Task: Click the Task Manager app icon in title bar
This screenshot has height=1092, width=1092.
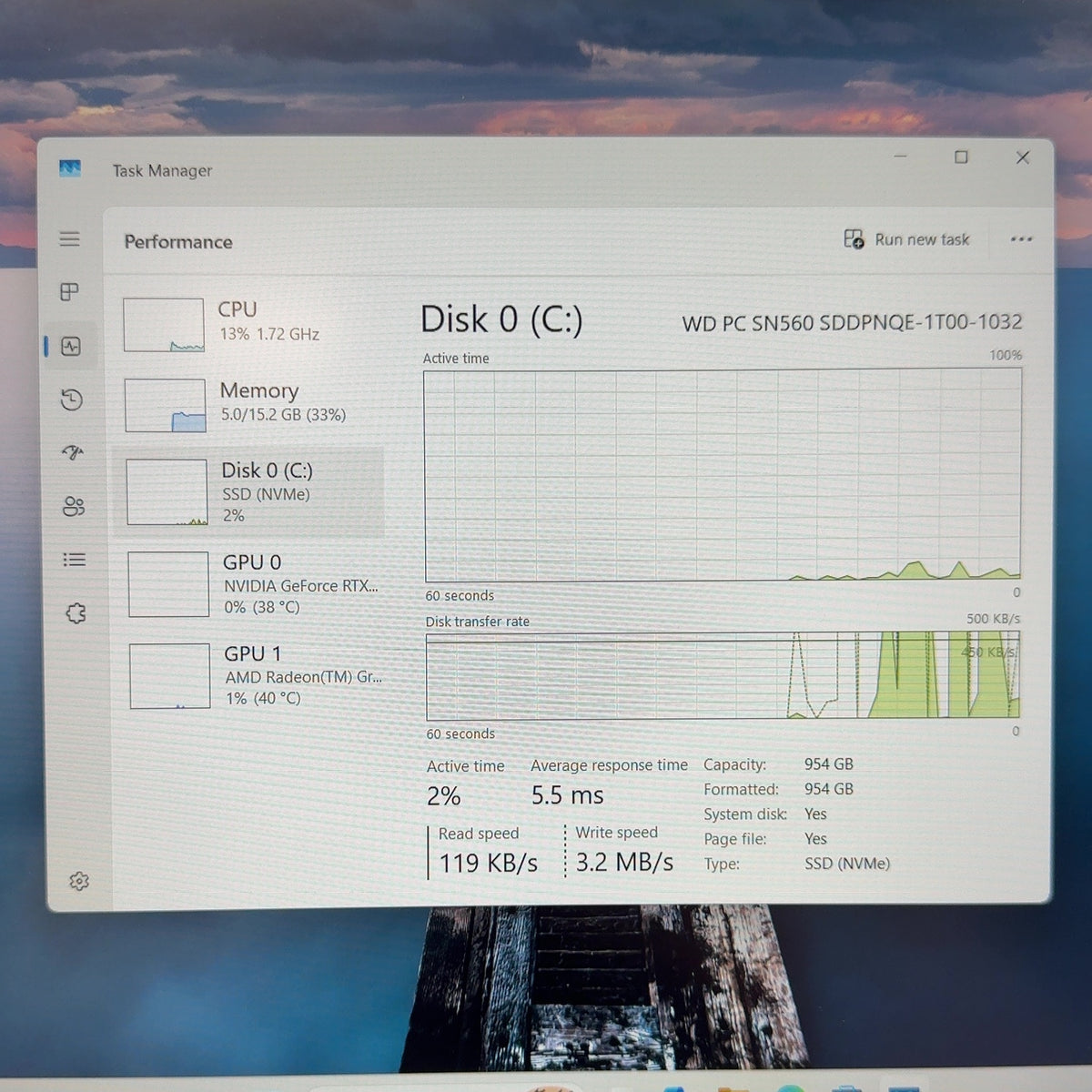Action: pyautogui.click(x=70, y=168)
